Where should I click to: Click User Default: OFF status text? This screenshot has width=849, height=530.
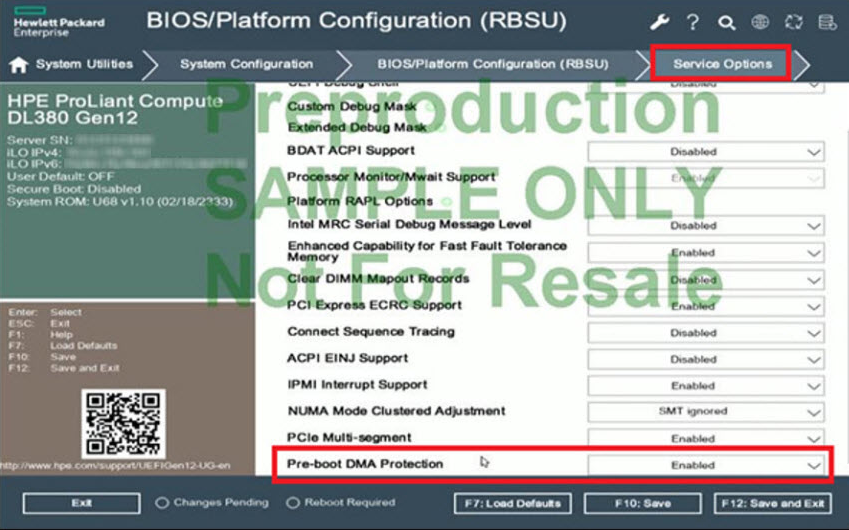[60, 176]
